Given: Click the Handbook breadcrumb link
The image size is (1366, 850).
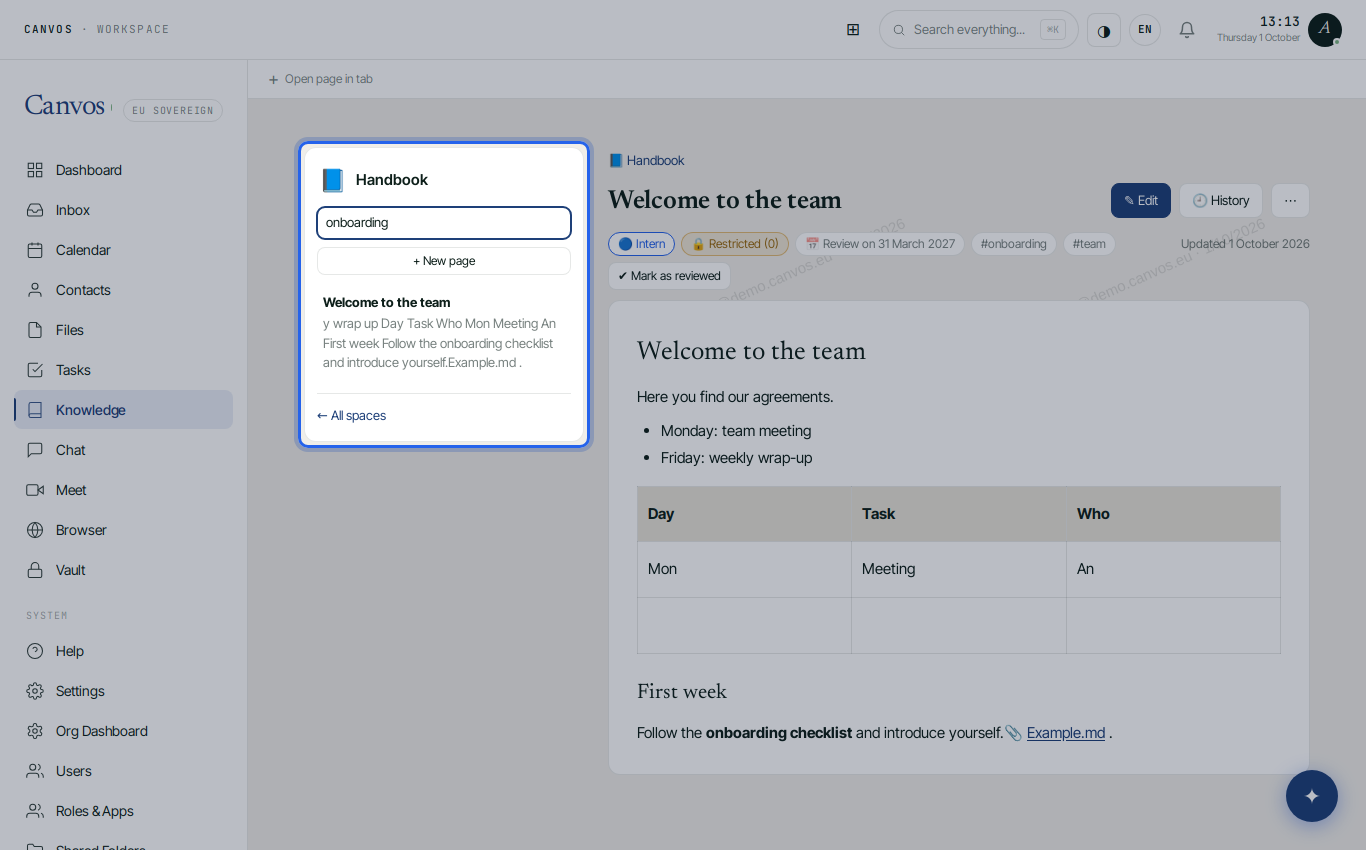Looking at the screenshot, I should pyautogui.click(x=646, y=160).
